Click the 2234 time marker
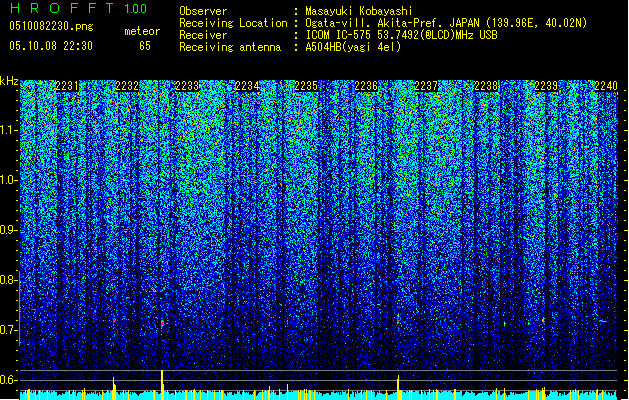Image resolution: width=629 pixels, height=400 pixels. pyautogui.click(x=247, y=86)
